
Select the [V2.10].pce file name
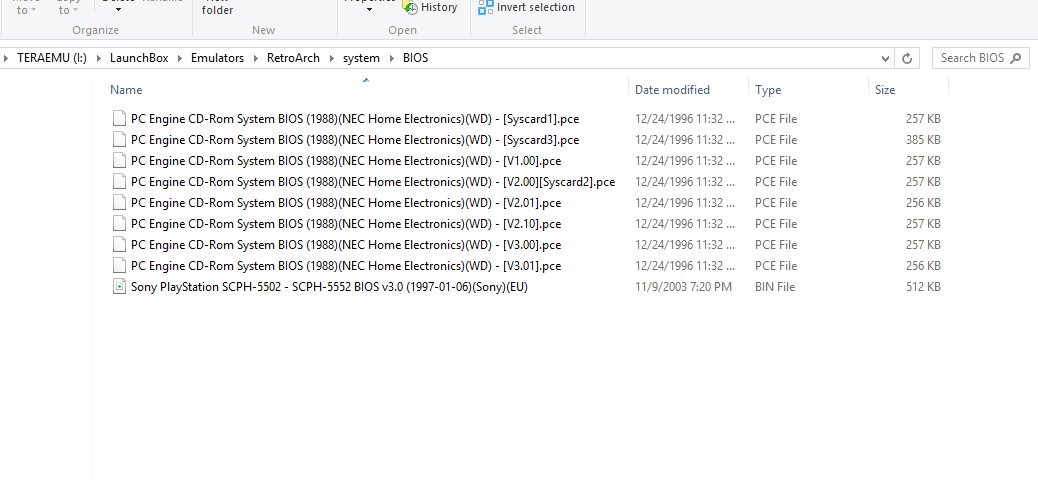pos(346,224)
